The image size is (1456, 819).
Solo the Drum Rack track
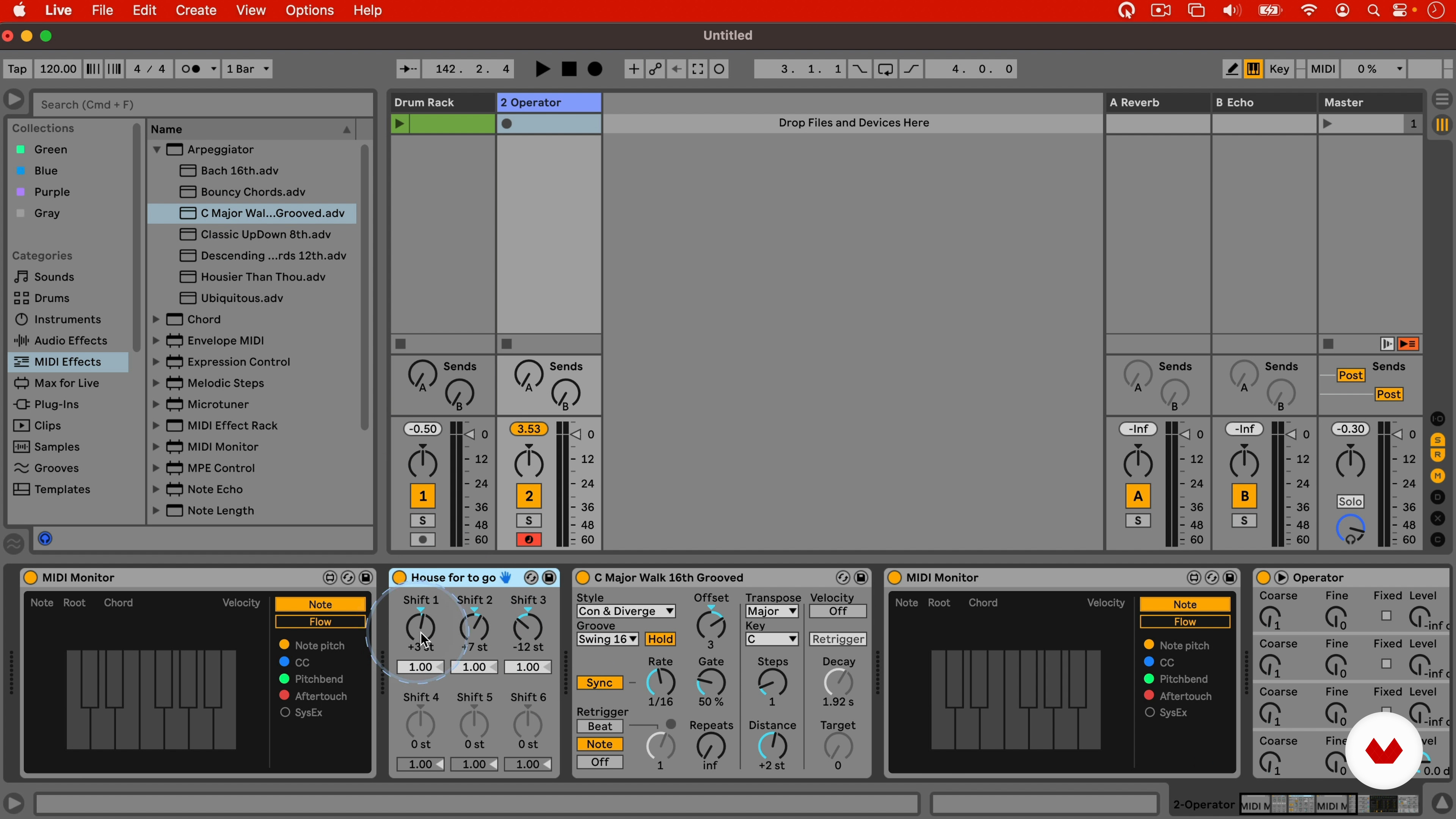coord(422,521)
